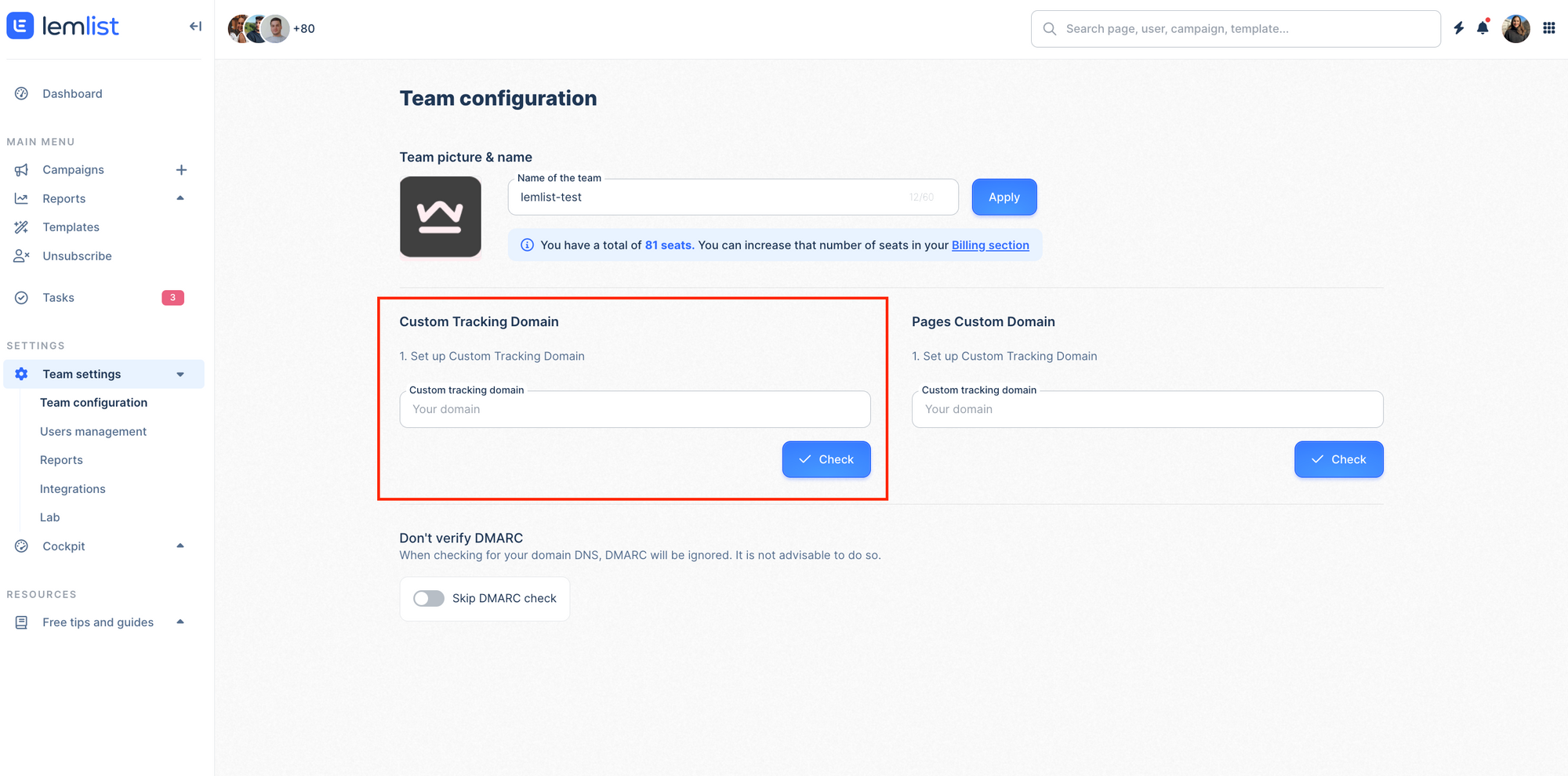The height and width of the screenshot is (776, 1568).
Task: Apply the team name change
Action: pyautogui.click(x=1004, y=197)
